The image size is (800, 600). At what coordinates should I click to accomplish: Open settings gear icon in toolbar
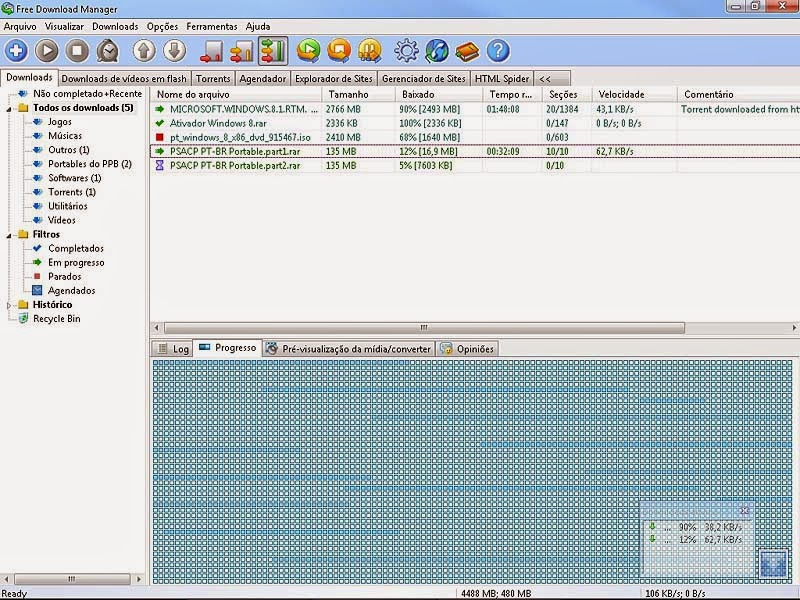click(x=406, y=51)
